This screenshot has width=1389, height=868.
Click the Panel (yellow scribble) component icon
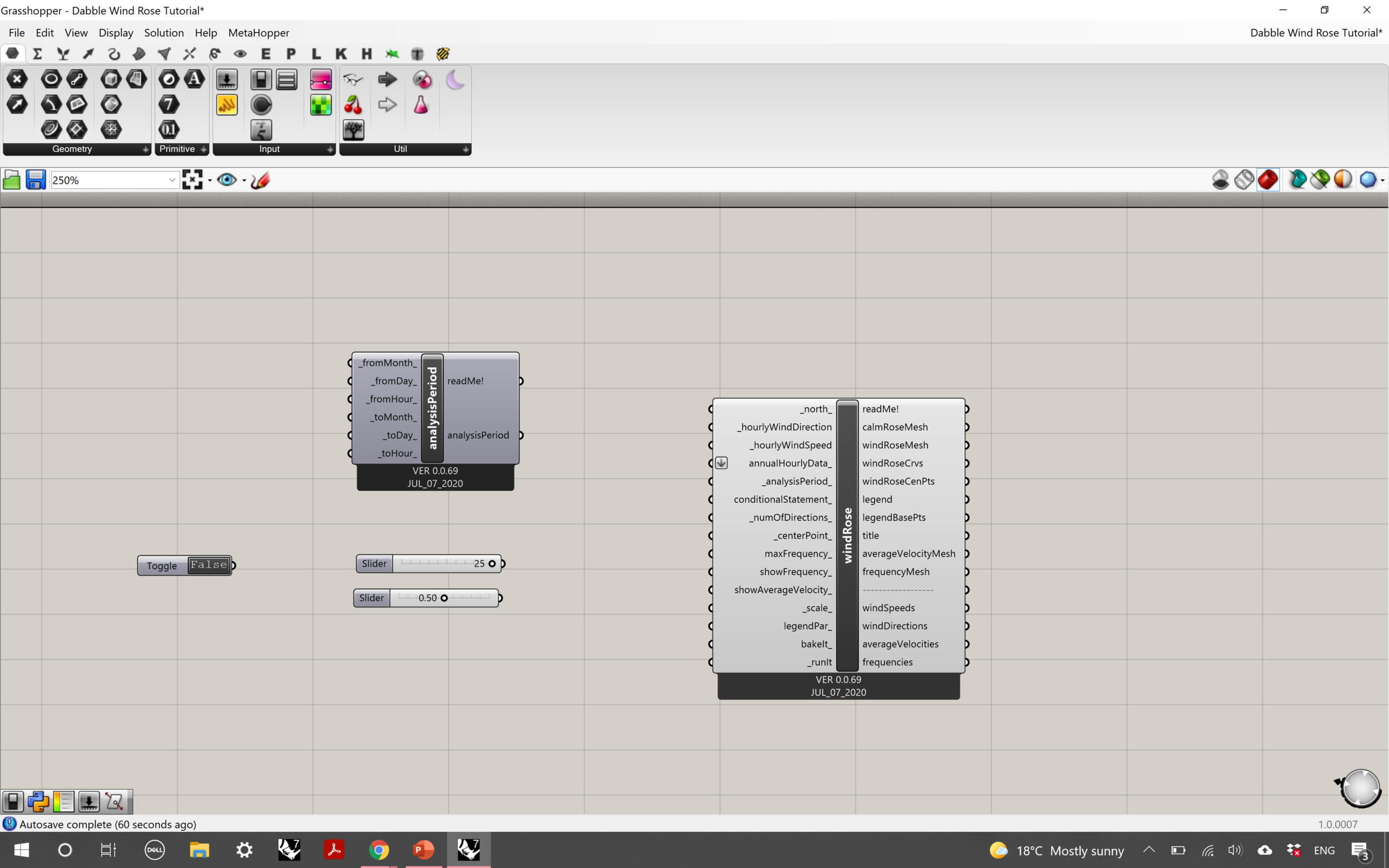[227, 104]
